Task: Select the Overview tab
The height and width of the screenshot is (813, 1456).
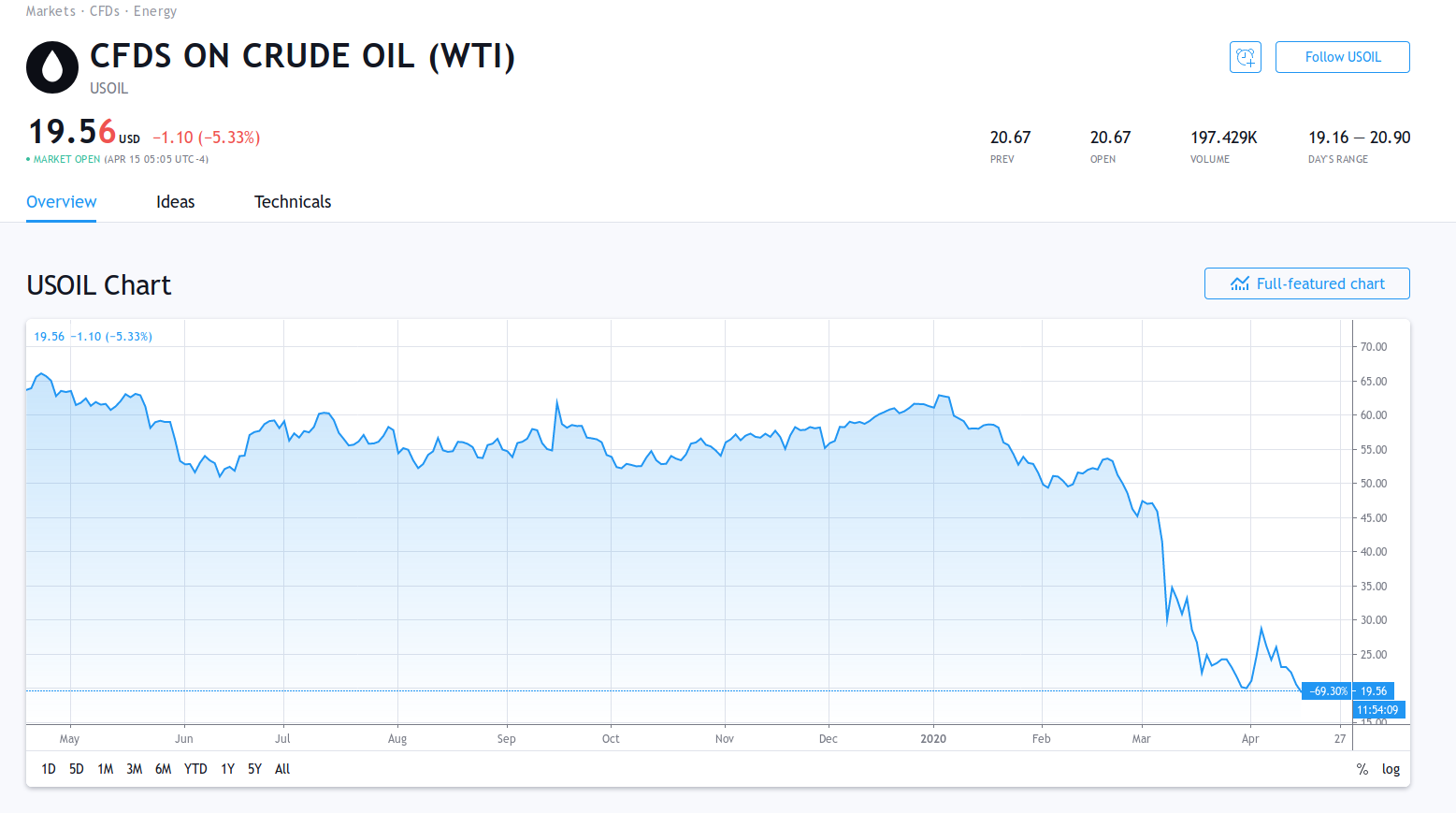Action: click(62, 202)
